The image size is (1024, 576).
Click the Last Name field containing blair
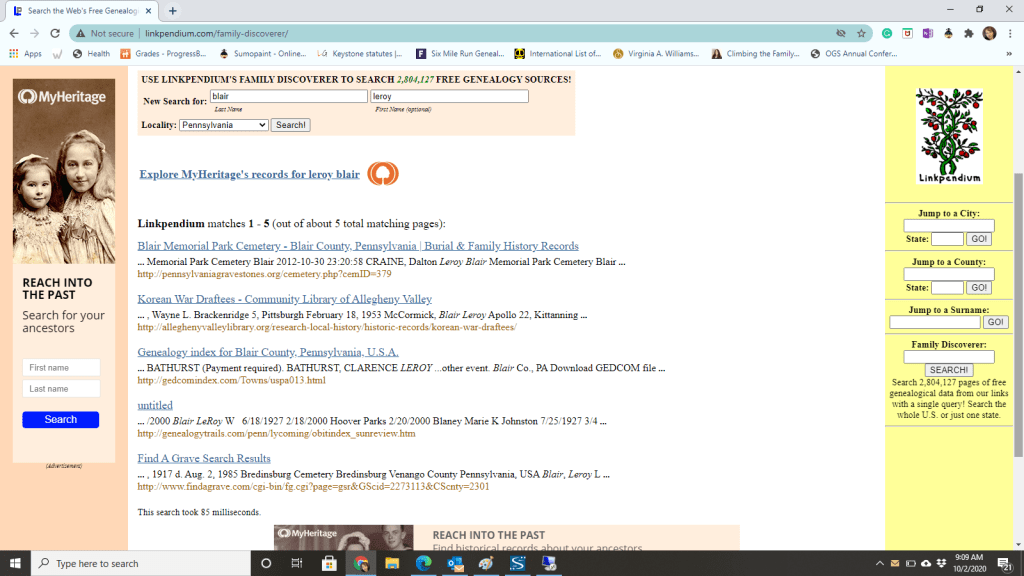pos(288,97)
